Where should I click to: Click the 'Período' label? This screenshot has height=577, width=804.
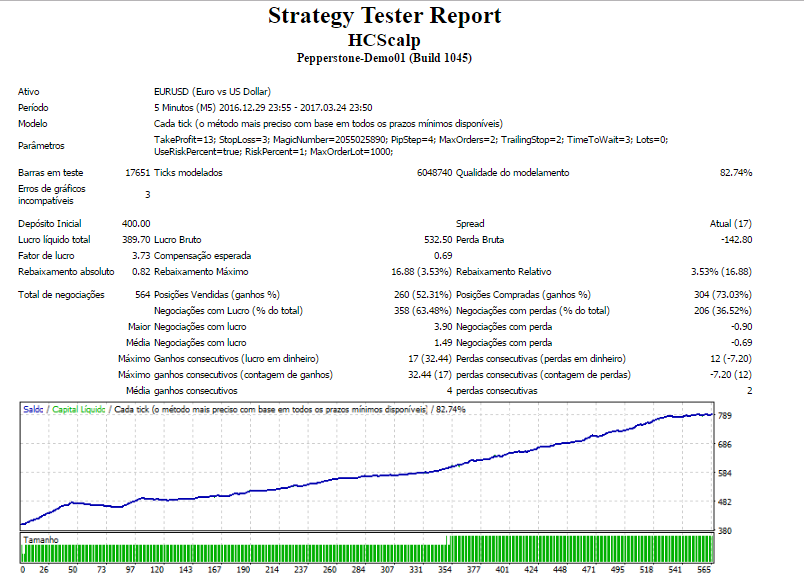(x=33, y=108)
